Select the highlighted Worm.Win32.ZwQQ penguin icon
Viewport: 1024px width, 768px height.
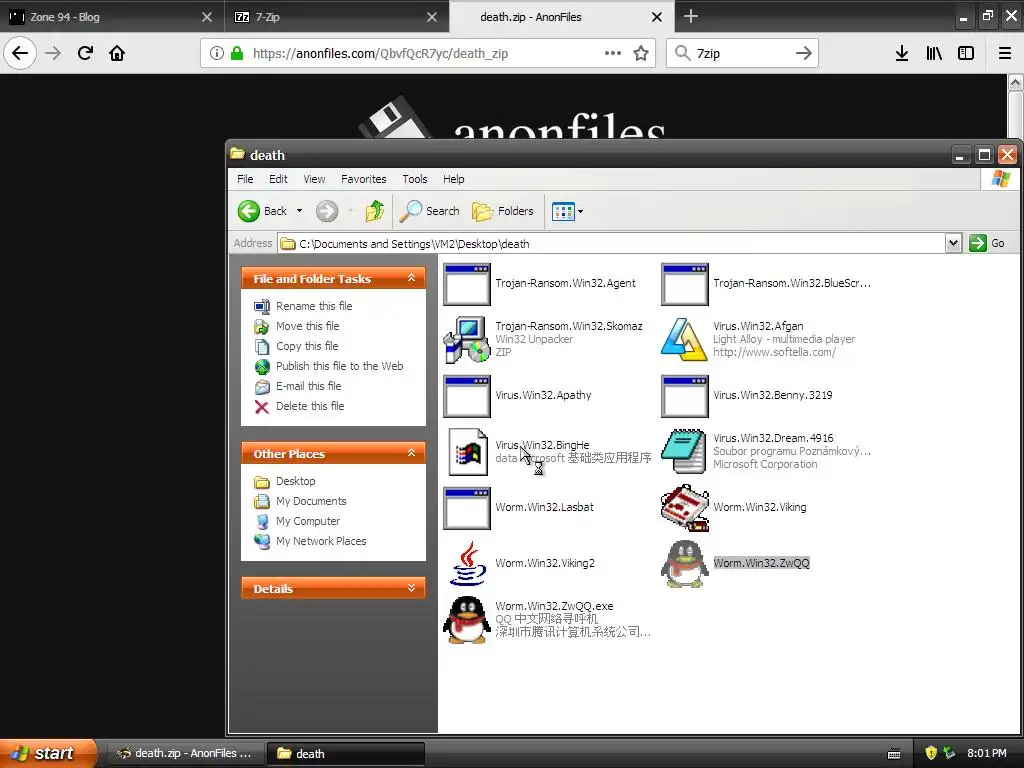(x=684, y=563)
